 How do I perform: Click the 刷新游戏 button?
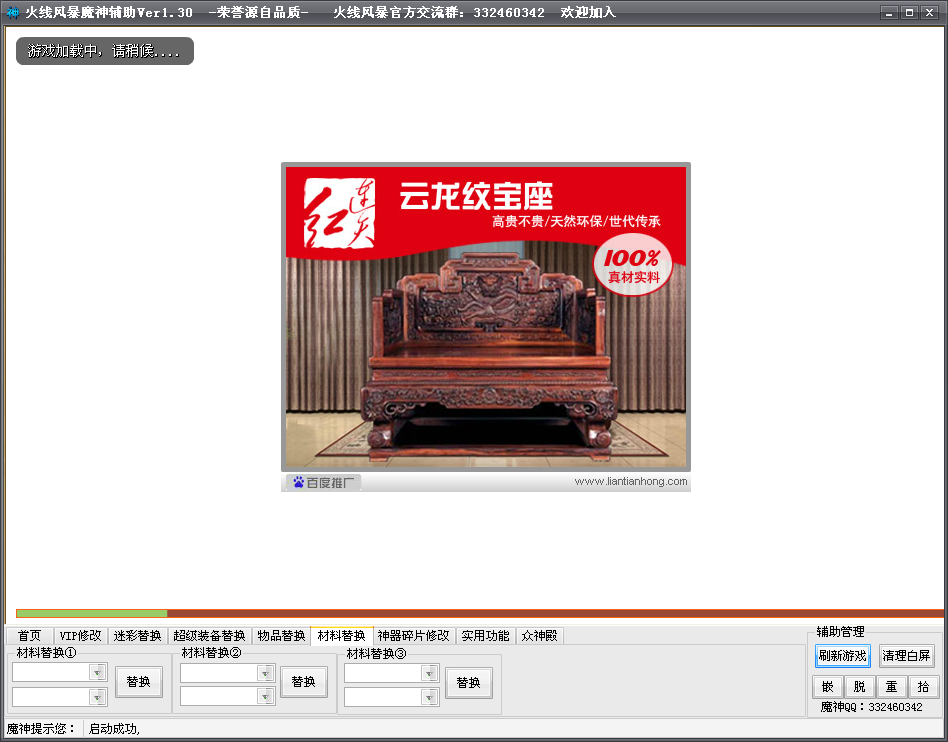(843, 656)
